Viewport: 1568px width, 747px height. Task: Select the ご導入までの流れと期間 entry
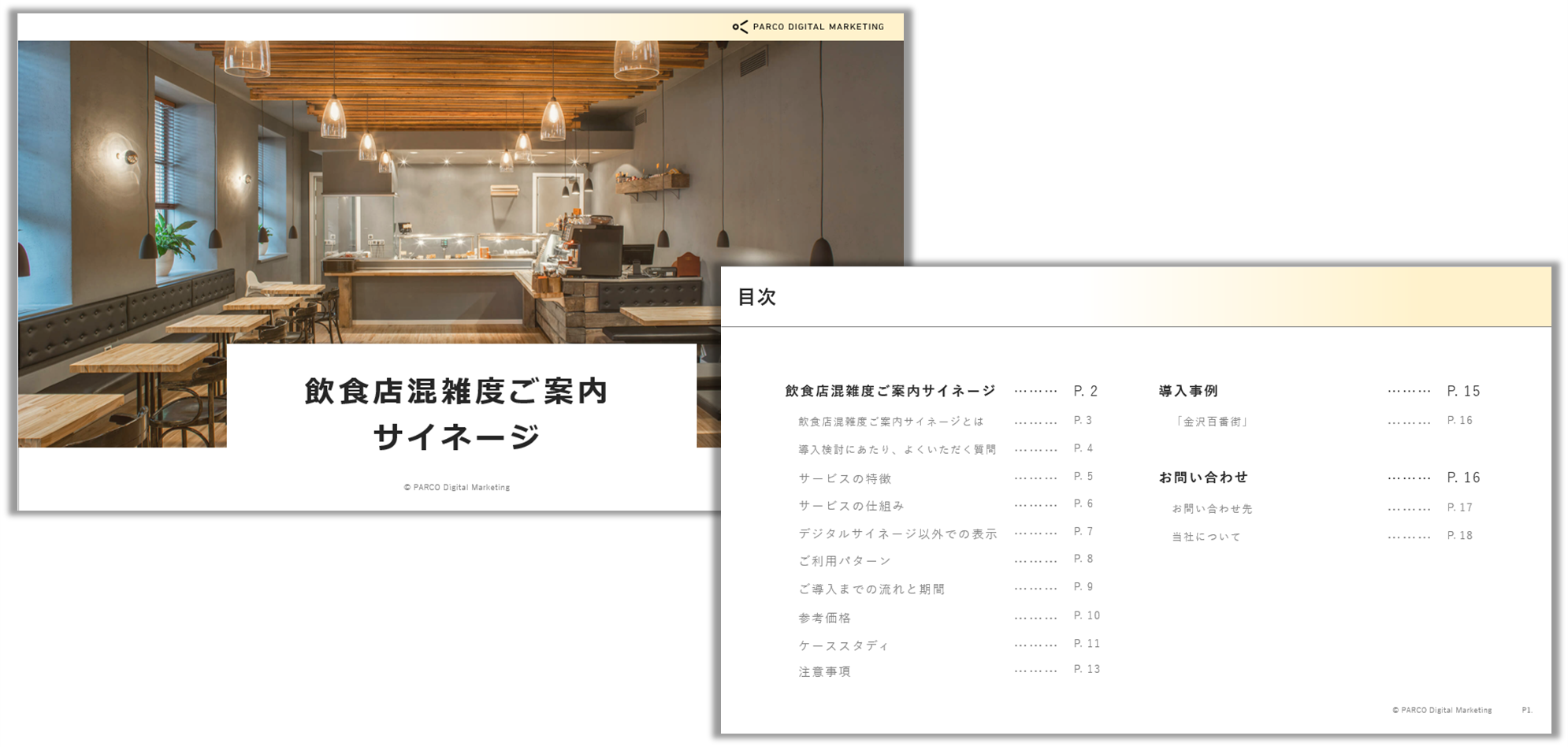click(x=871, y=588)
